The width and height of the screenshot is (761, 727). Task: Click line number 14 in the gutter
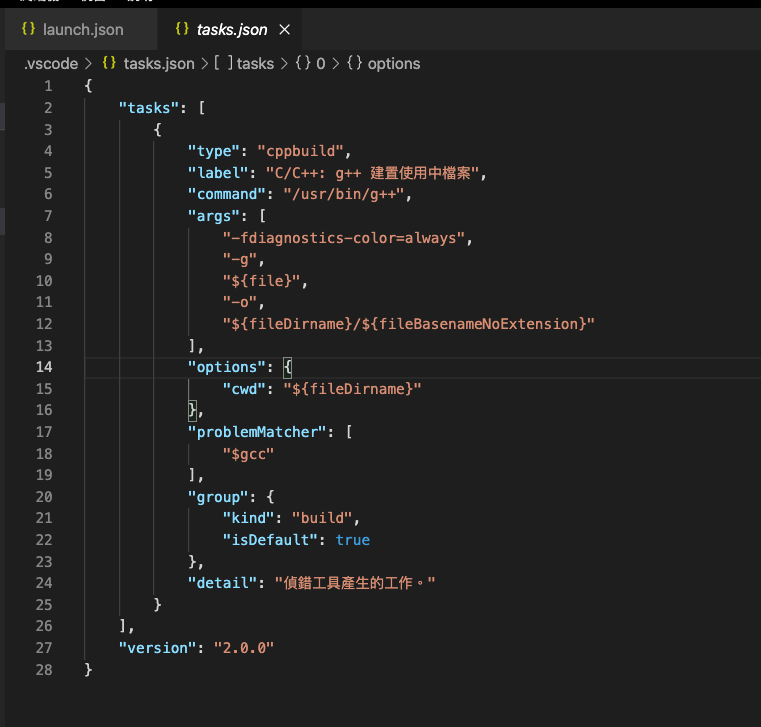pos(43,367)
